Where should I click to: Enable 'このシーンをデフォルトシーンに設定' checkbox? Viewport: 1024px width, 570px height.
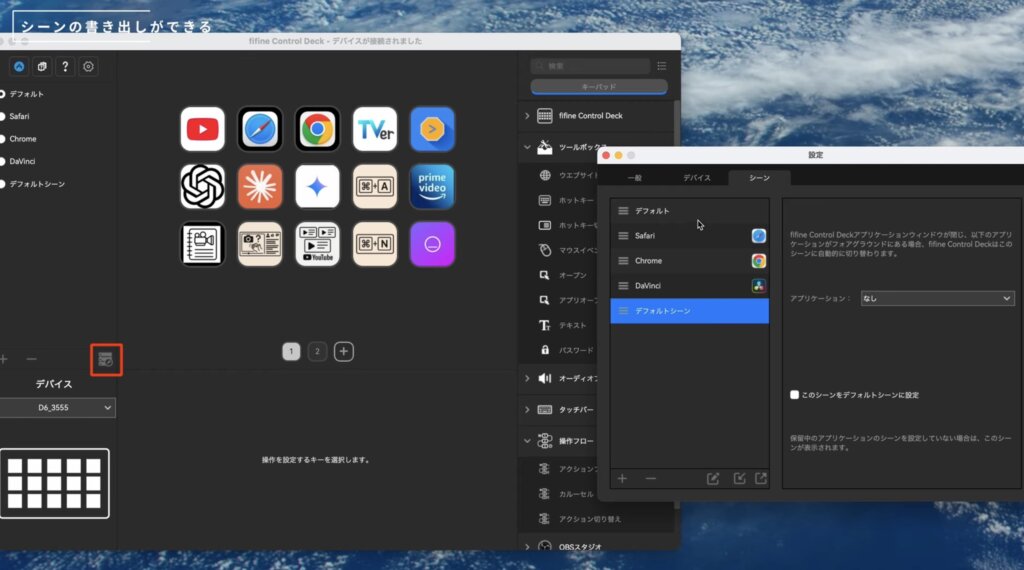click(x=795, y=395)
